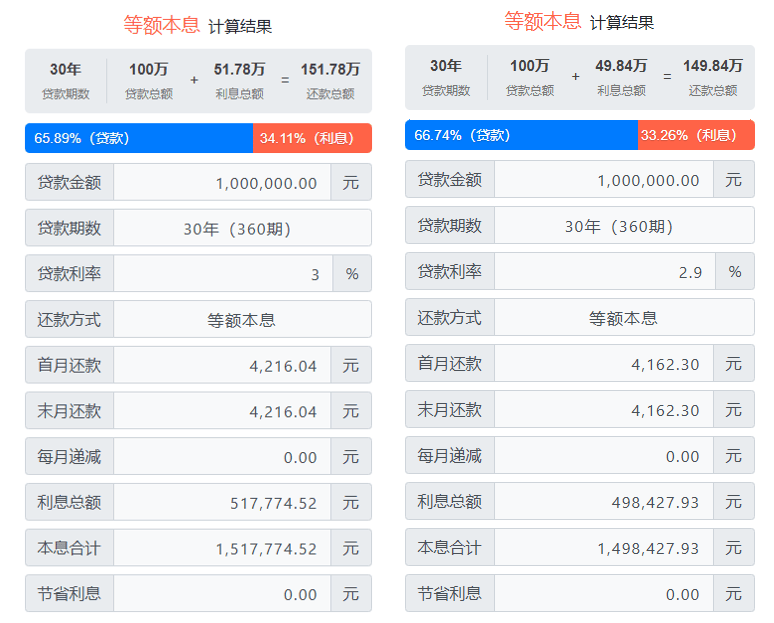774x623 pixels.
Task: Click the 本息合计 field showing 1,517,774.52
Action: 222,549
